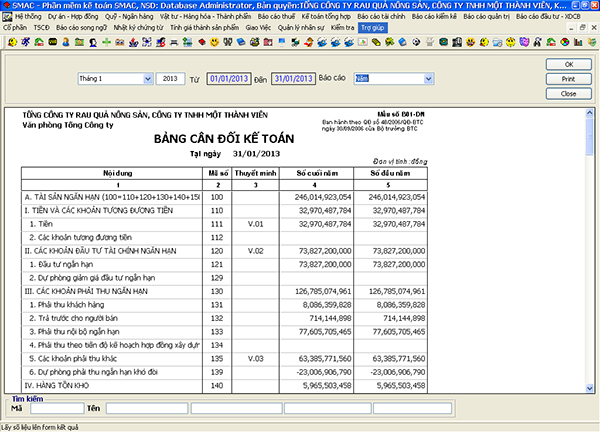Select row '1. Phải thu khách hàng'
600x432 pixels.
click(x=224, y=305)
